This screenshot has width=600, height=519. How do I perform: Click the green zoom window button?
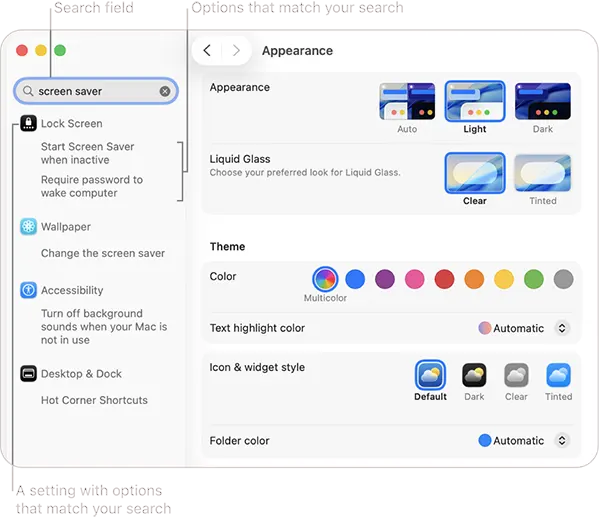pos(60,50)
